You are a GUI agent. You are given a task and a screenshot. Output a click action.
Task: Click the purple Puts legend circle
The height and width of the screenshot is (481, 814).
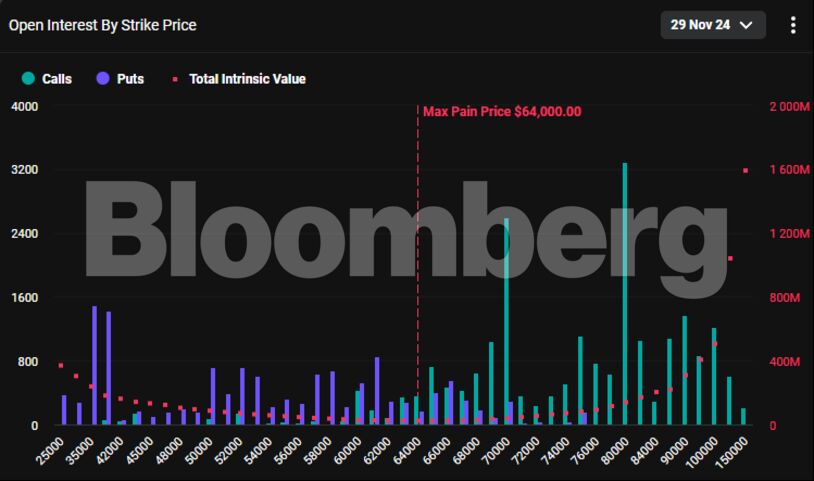(x=103, y=79)
